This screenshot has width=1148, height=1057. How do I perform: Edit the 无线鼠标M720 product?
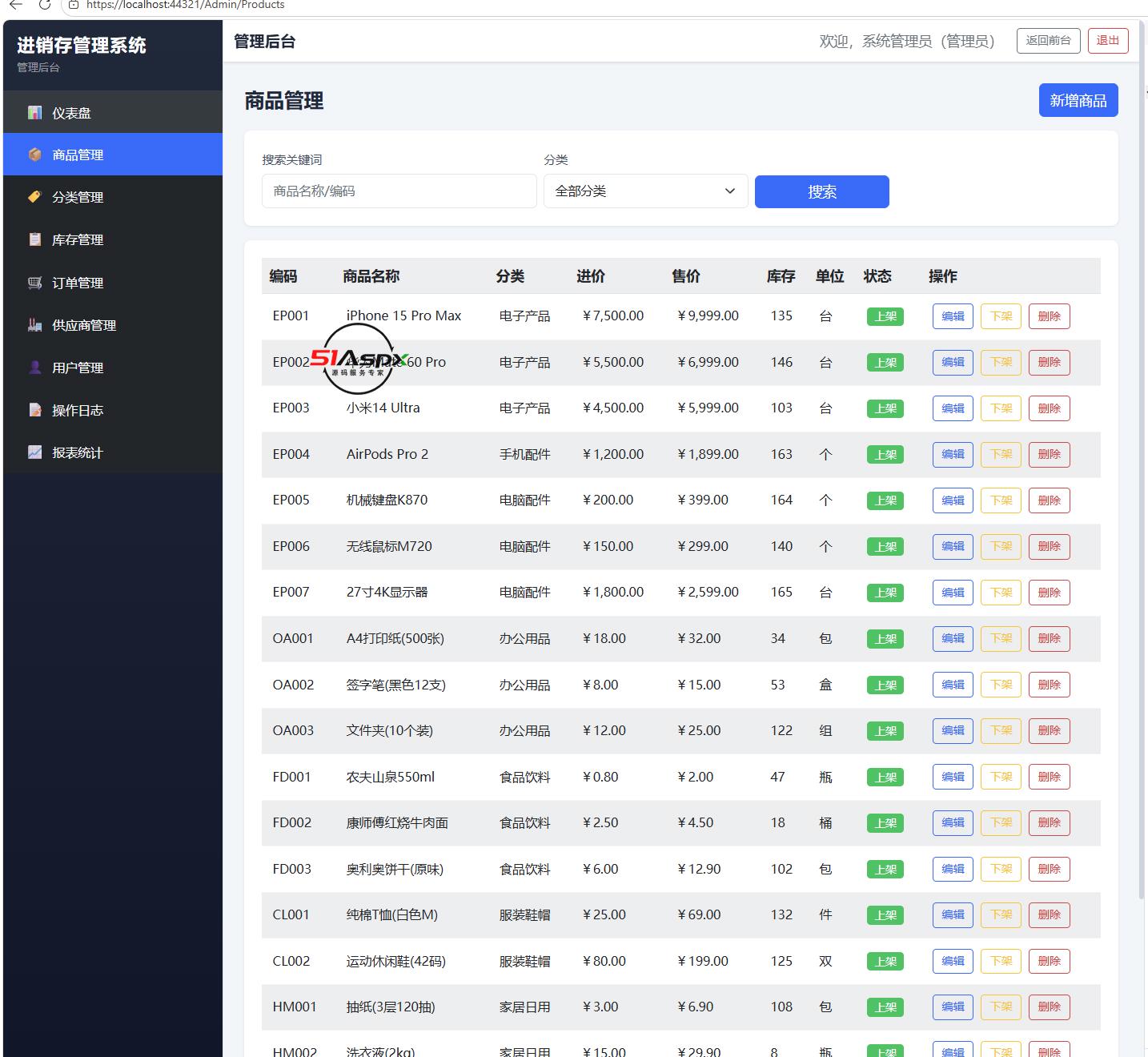point(953,546)
